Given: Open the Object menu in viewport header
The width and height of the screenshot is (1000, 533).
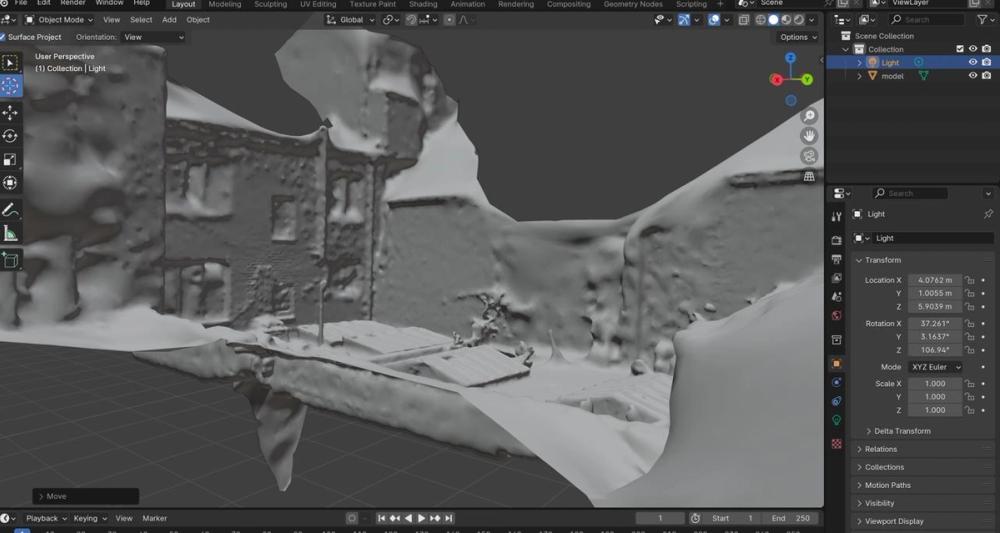Looking at the screenshot, I should tap(198, 20).
